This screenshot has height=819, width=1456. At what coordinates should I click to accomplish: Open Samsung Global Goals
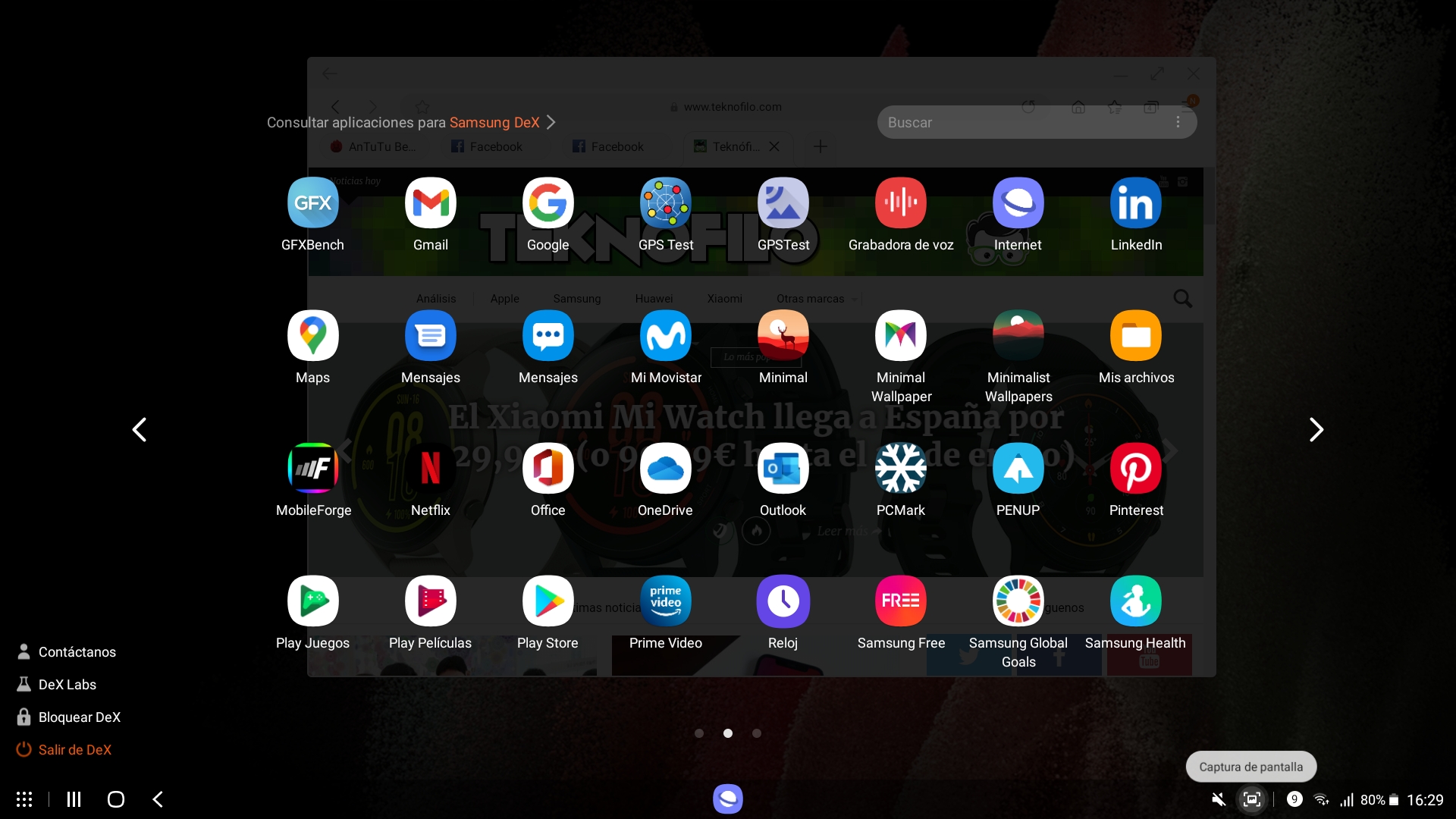[x=1018, y=601]
